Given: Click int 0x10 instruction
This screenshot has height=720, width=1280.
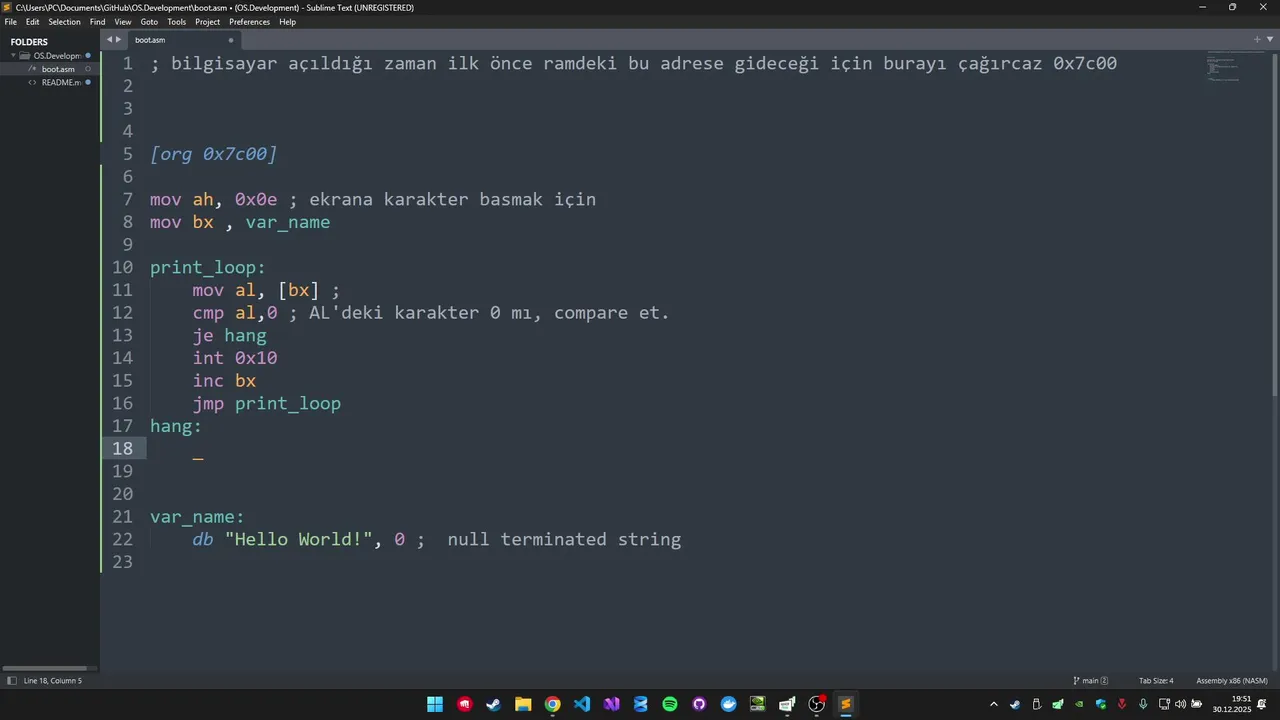Looking at the screenshot, I should point(235,358).
